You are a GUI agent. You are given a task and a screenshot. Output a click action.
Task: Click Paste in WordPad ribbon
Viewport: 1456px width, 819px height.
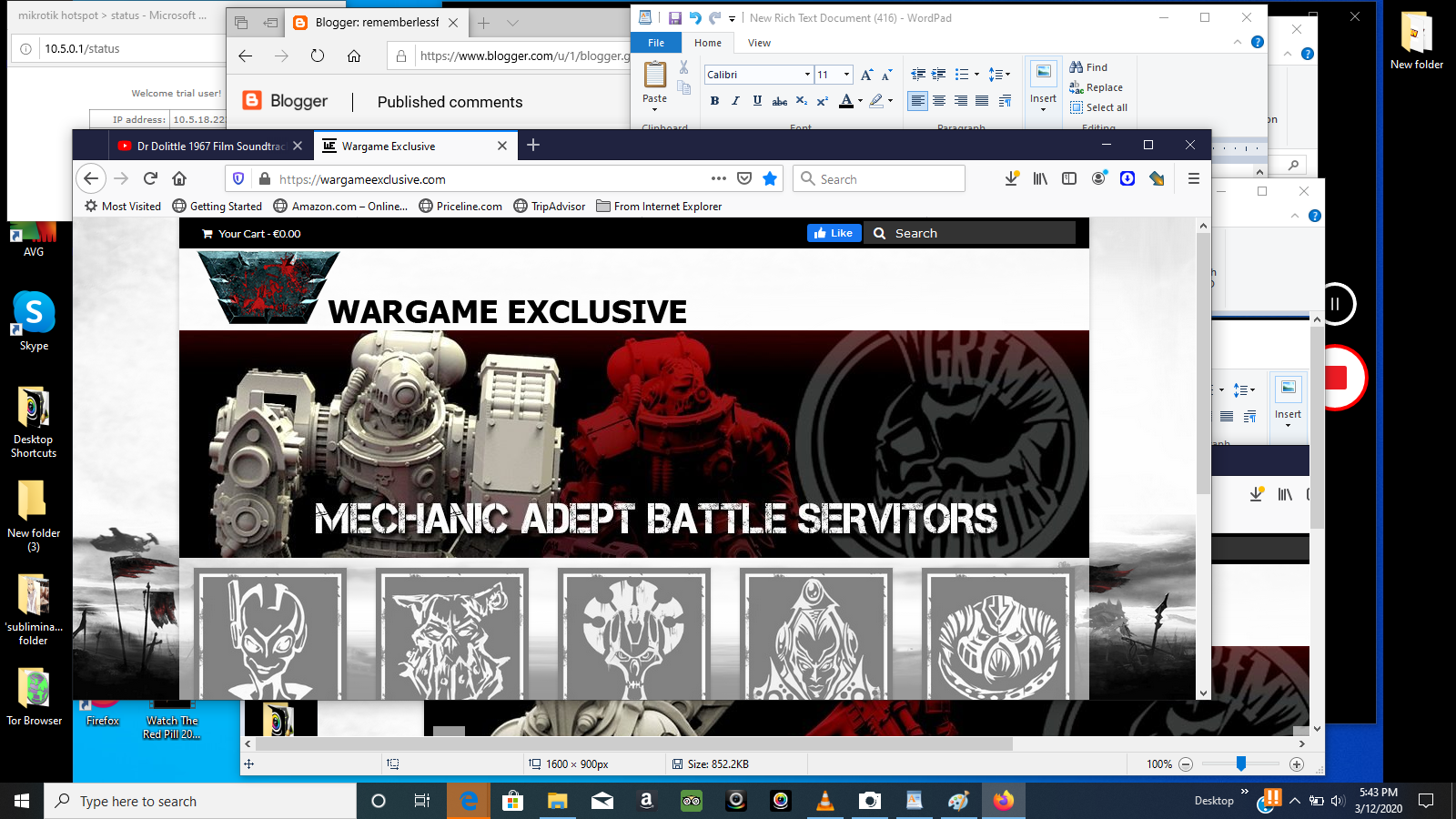[654, 86]
